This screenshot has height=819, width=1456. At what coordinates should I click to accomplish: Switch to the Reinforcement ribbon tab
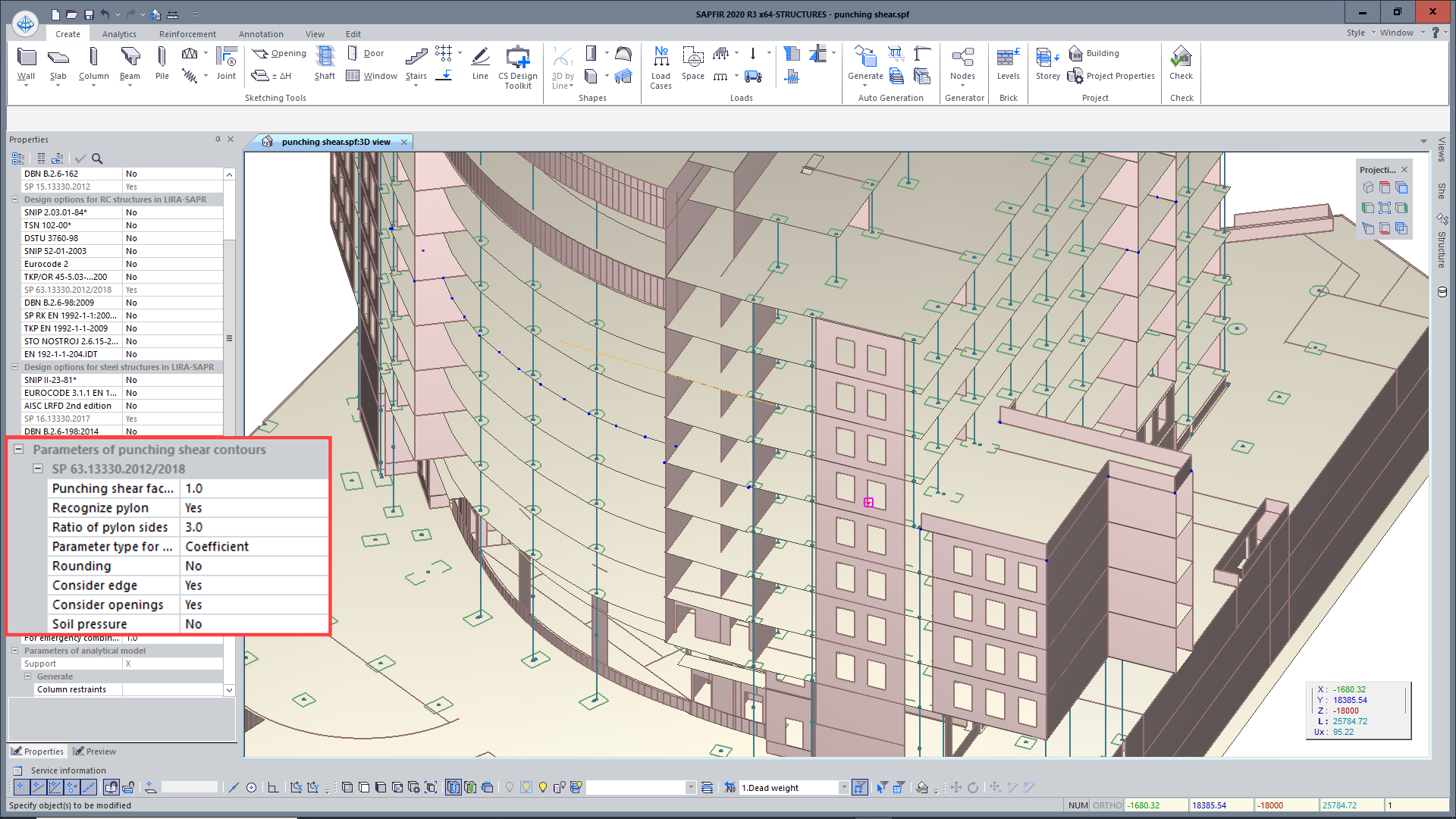(187, 34)
